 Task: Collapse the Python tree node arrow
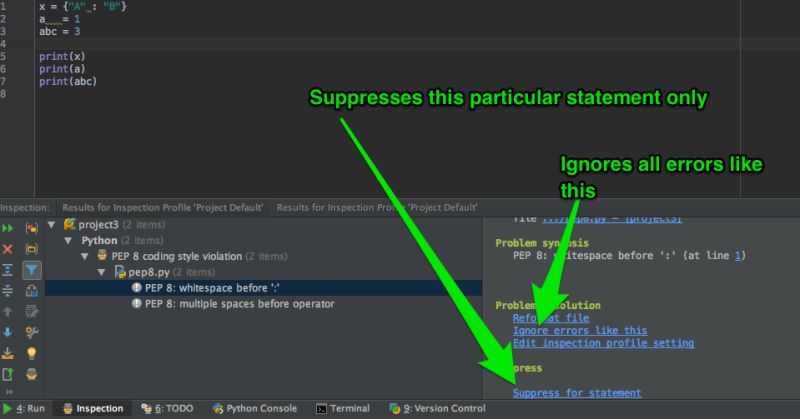click(x=68, y=240)
